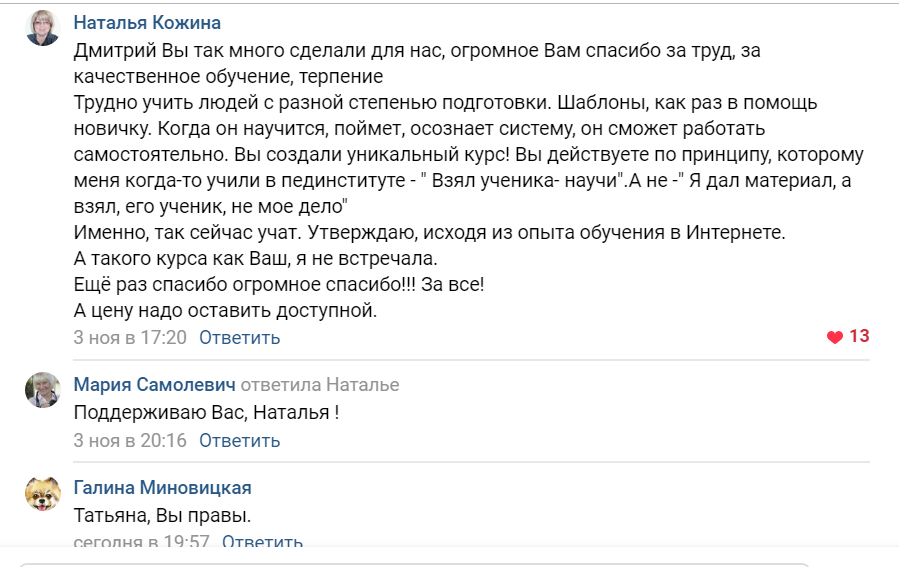
Task: Click the line "А цену надо оставить доступной."
Action: point(225,310)
